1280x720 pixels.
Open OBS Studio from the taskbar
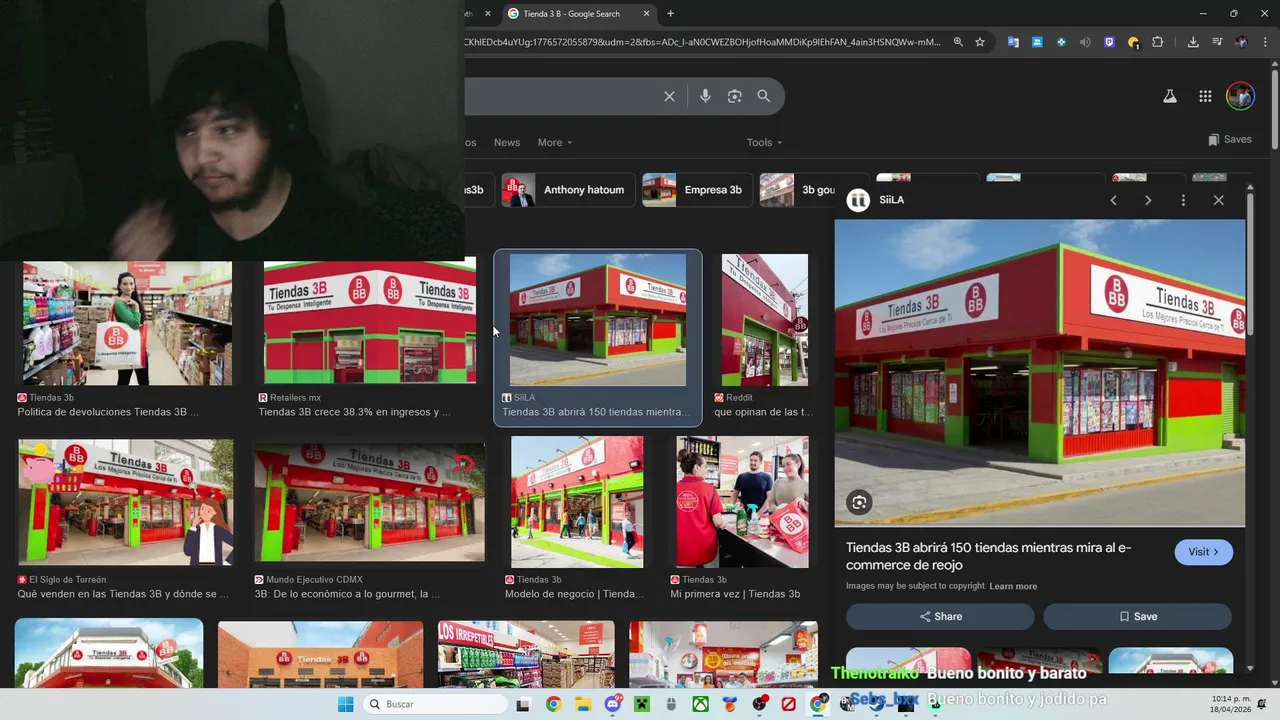759,704
